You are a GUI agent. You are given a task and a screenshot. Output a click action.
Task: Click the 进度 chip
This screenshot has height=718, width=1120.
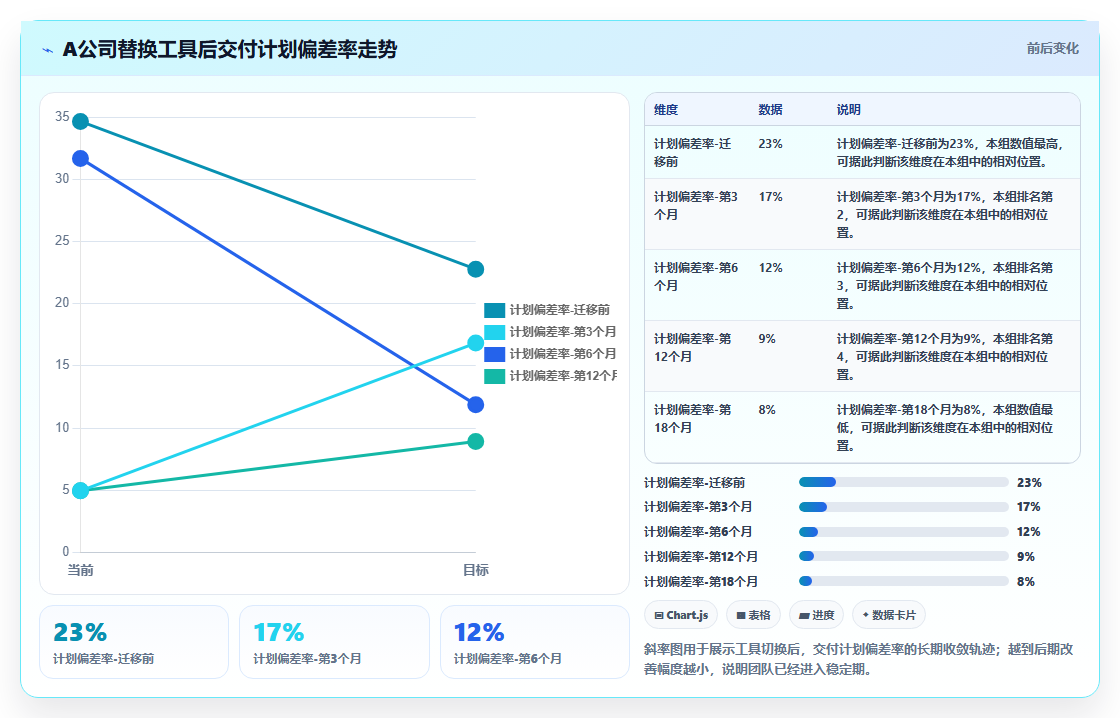[x=816, y=615]
